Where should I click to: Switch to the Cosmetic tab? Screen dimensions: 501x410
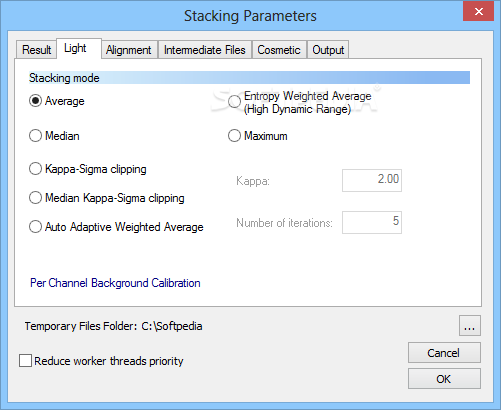279,50
